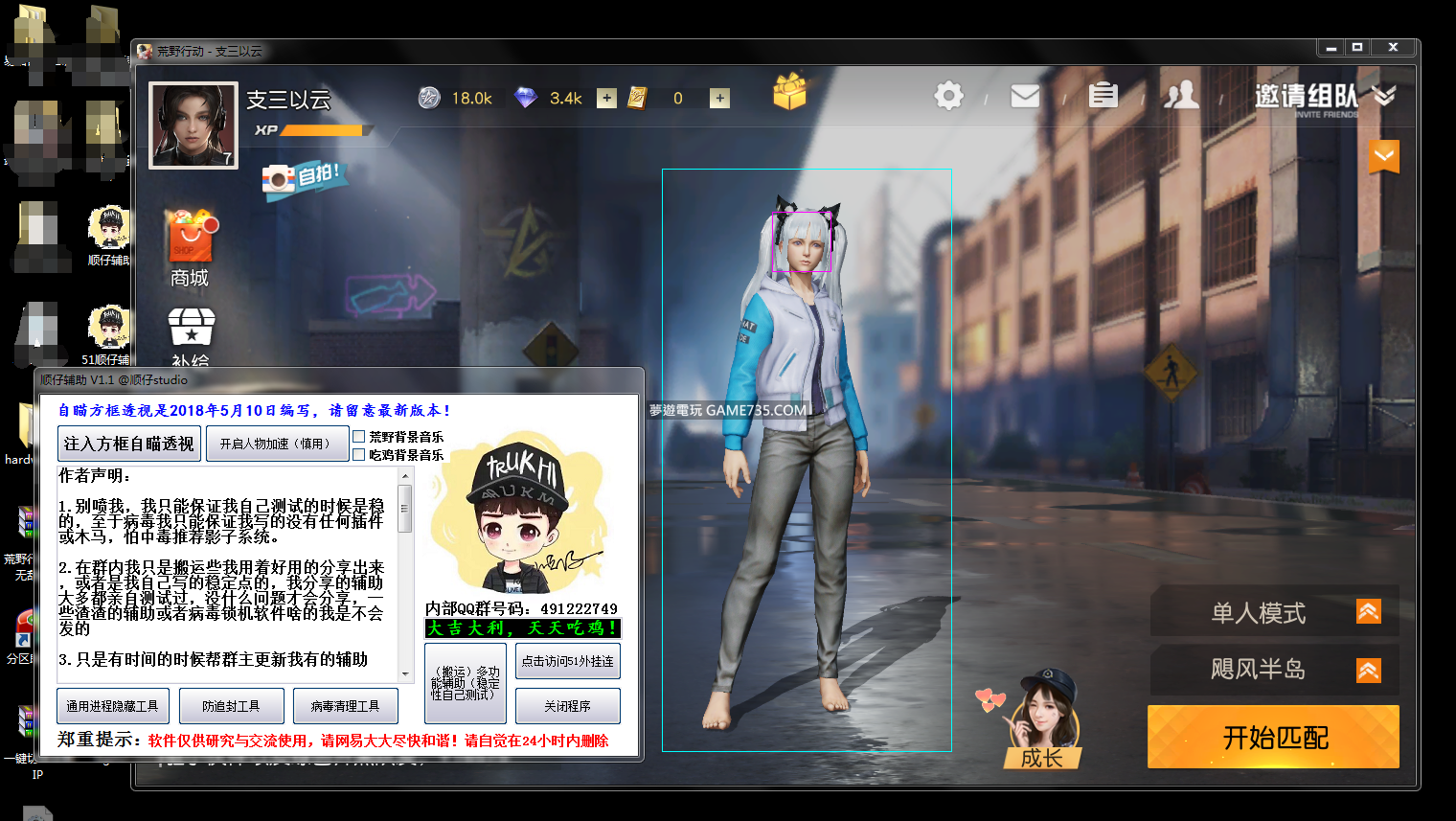Viewport: 1456px width, 821px height.
Task: Click the orange banner chevron below 邀请组队
Action: (x=1384, y=156)
